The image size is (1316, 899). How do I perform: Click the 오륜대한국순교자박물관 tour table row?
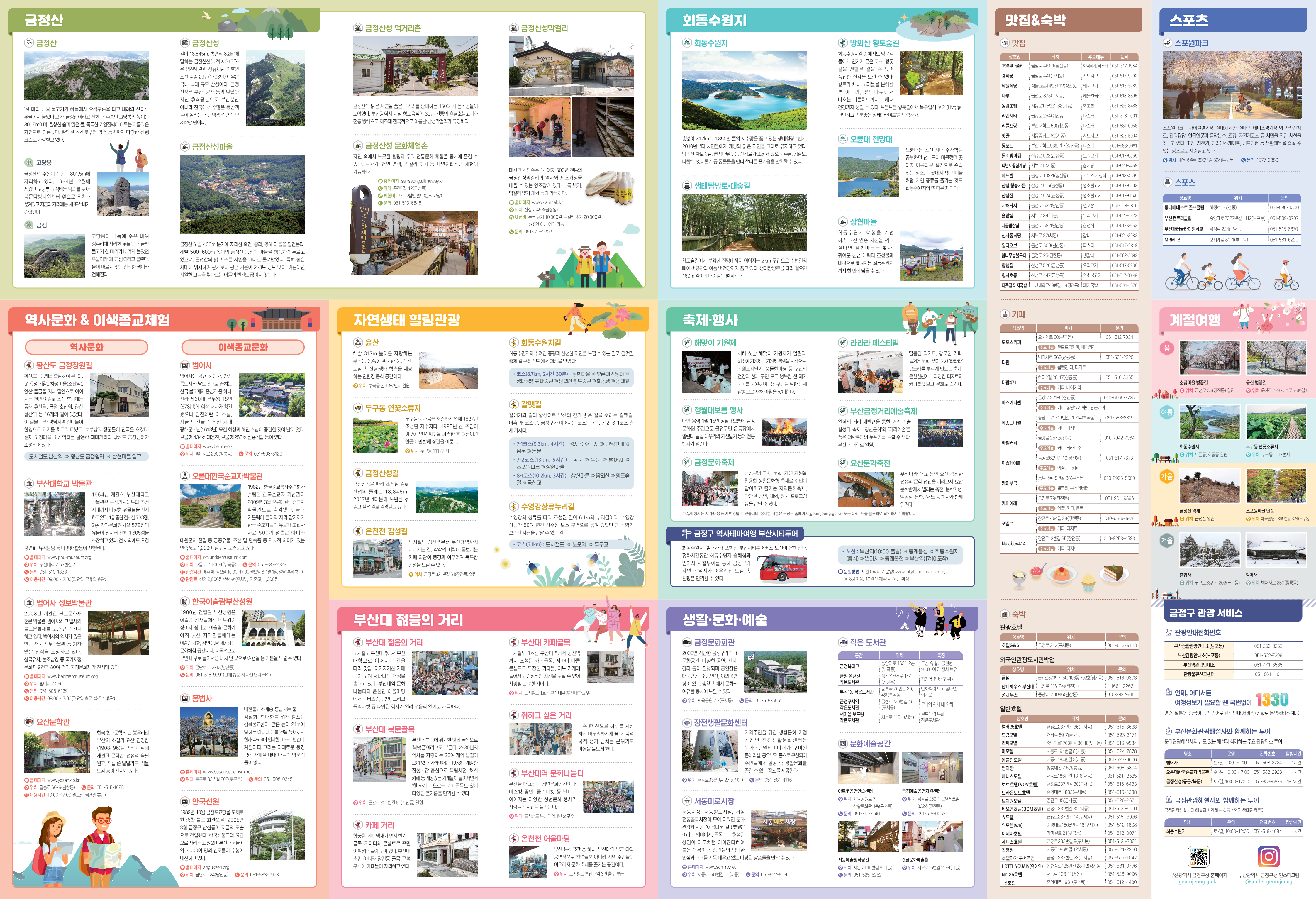coord(1233,772)
